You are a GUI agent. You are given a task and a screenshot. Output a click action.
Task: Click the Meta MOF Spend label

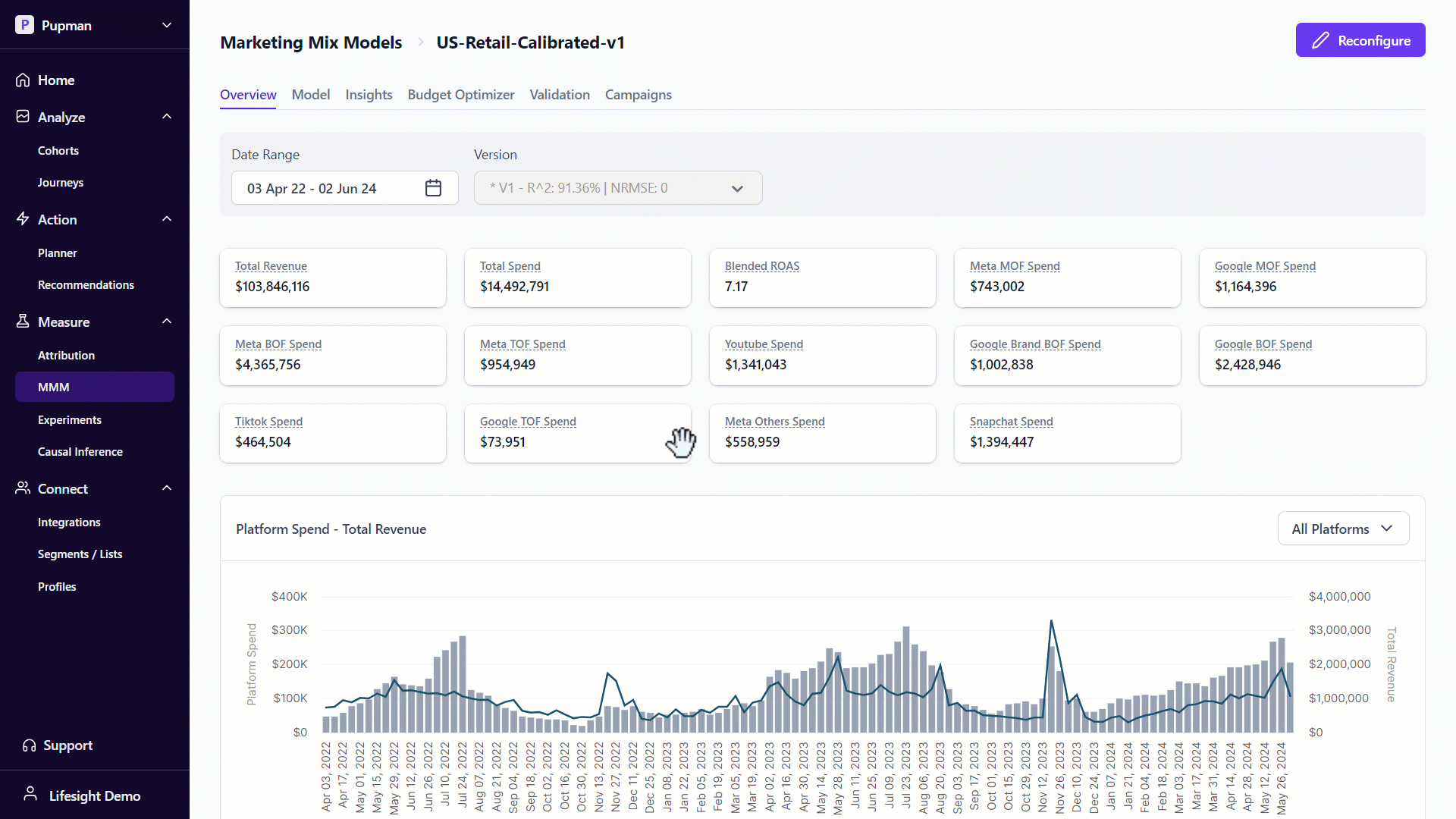(x=1015, y=266)
